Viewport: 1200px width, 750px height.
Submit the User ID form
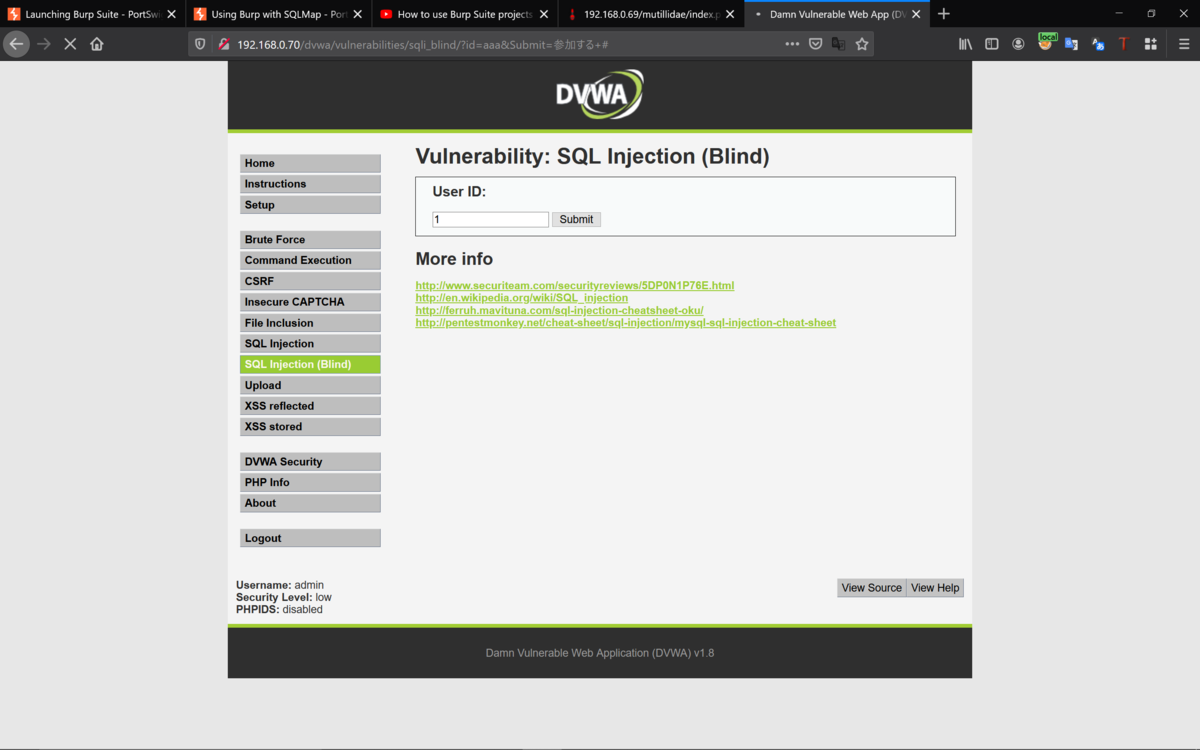[576, 219]
